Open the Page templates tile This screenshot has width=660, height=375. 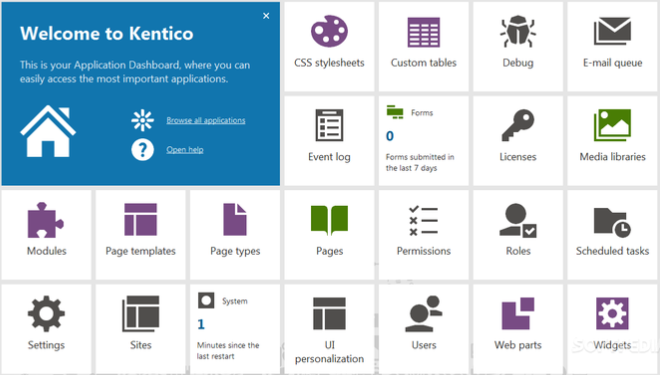141,235
